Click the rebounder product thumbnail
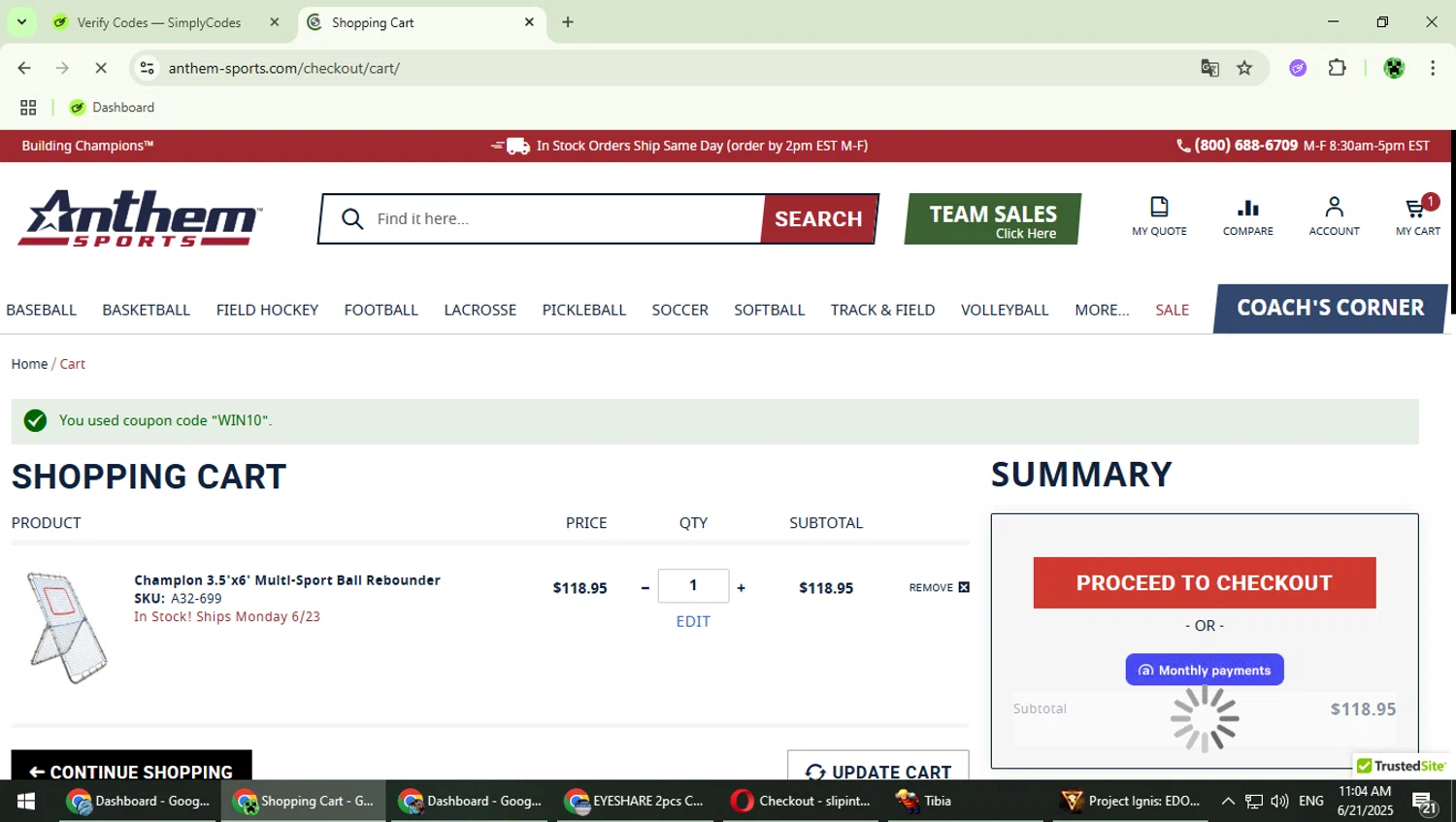Image resolution: width=1456 pixels, height=822 pixels. [x=66, y=627]
